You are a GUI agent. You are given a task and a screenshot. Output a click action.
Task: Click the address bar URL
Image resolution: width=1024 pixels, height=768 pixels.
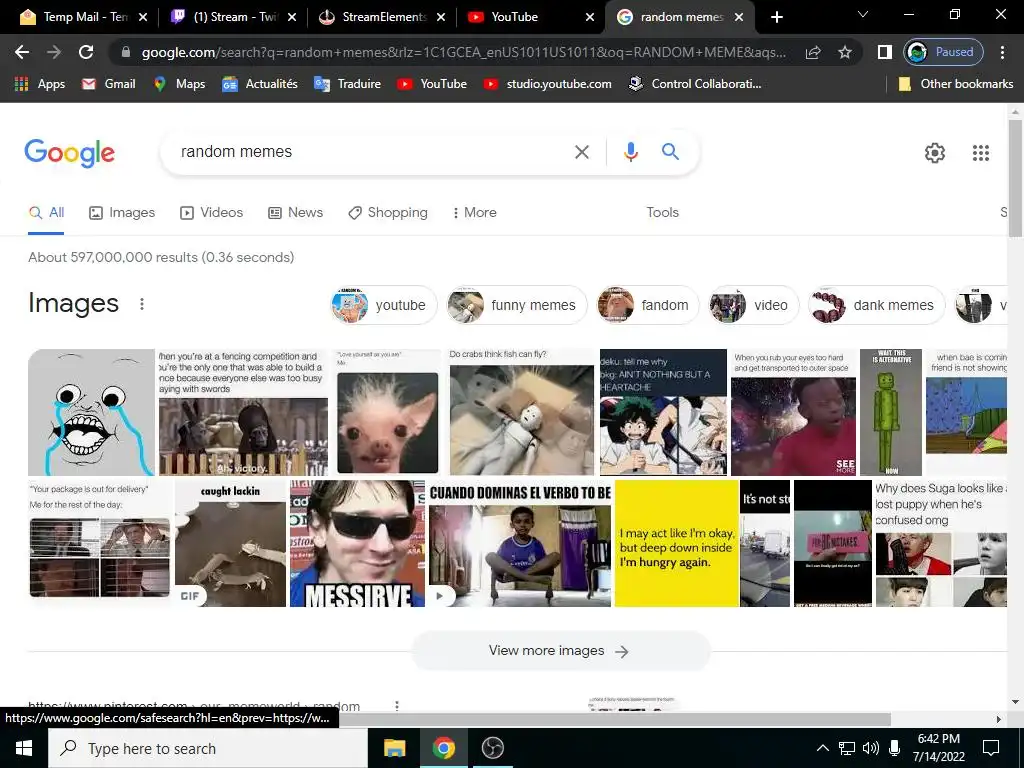click(x=464, y=52)
